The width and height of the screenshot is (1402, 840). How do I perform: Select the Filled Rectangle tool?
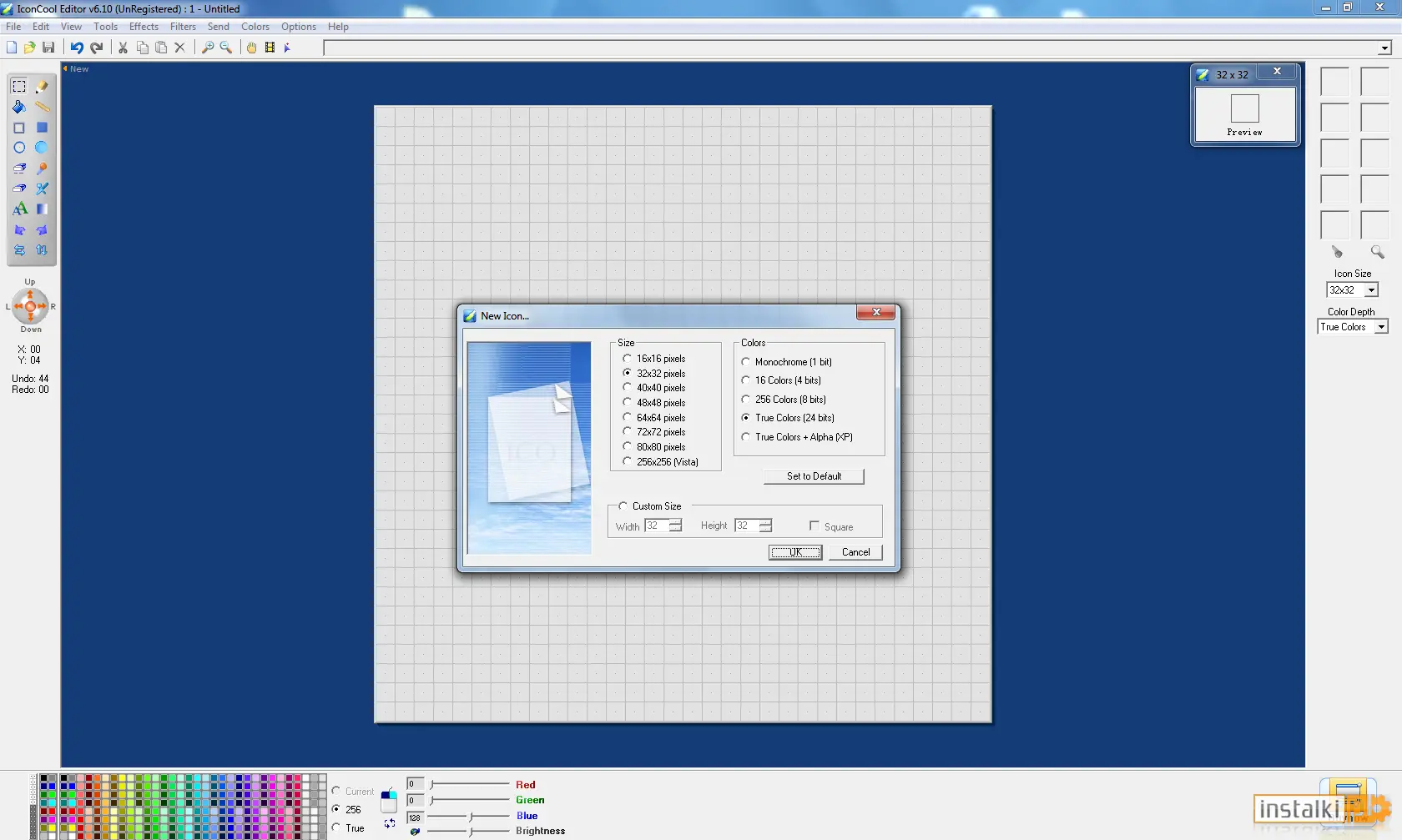(x=42, y=128)
